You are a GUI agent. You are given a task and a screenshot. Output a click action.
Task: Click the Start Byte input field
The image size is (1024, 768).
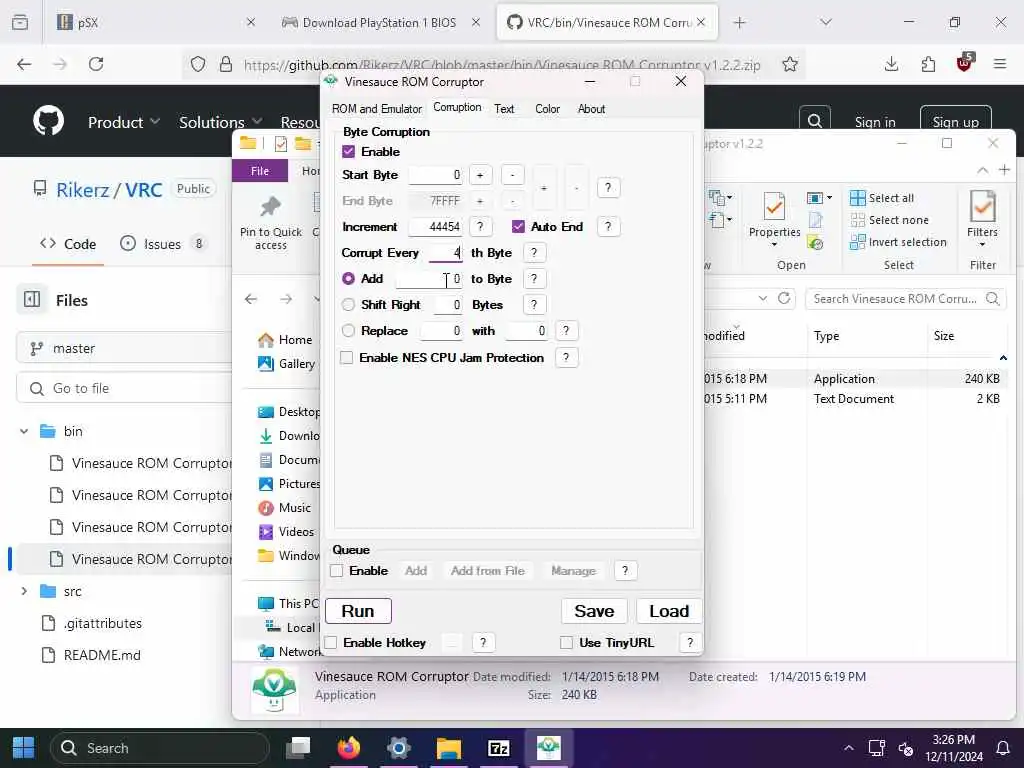[436, 175]
